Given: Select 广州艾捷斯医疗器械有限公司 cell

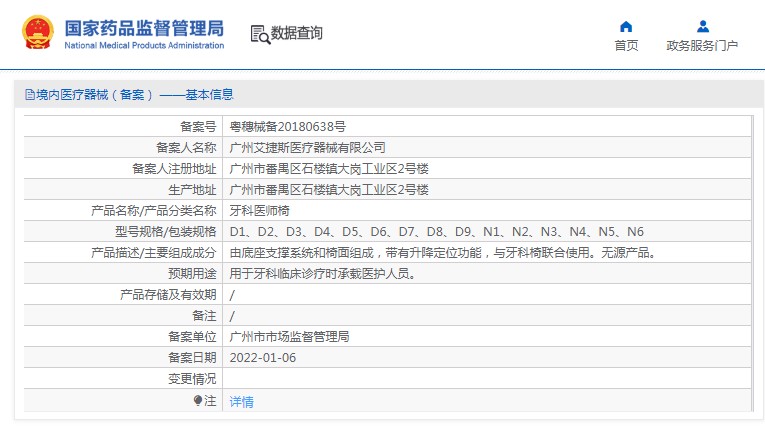Looking at the screenshot, I should tap(307, 148).
